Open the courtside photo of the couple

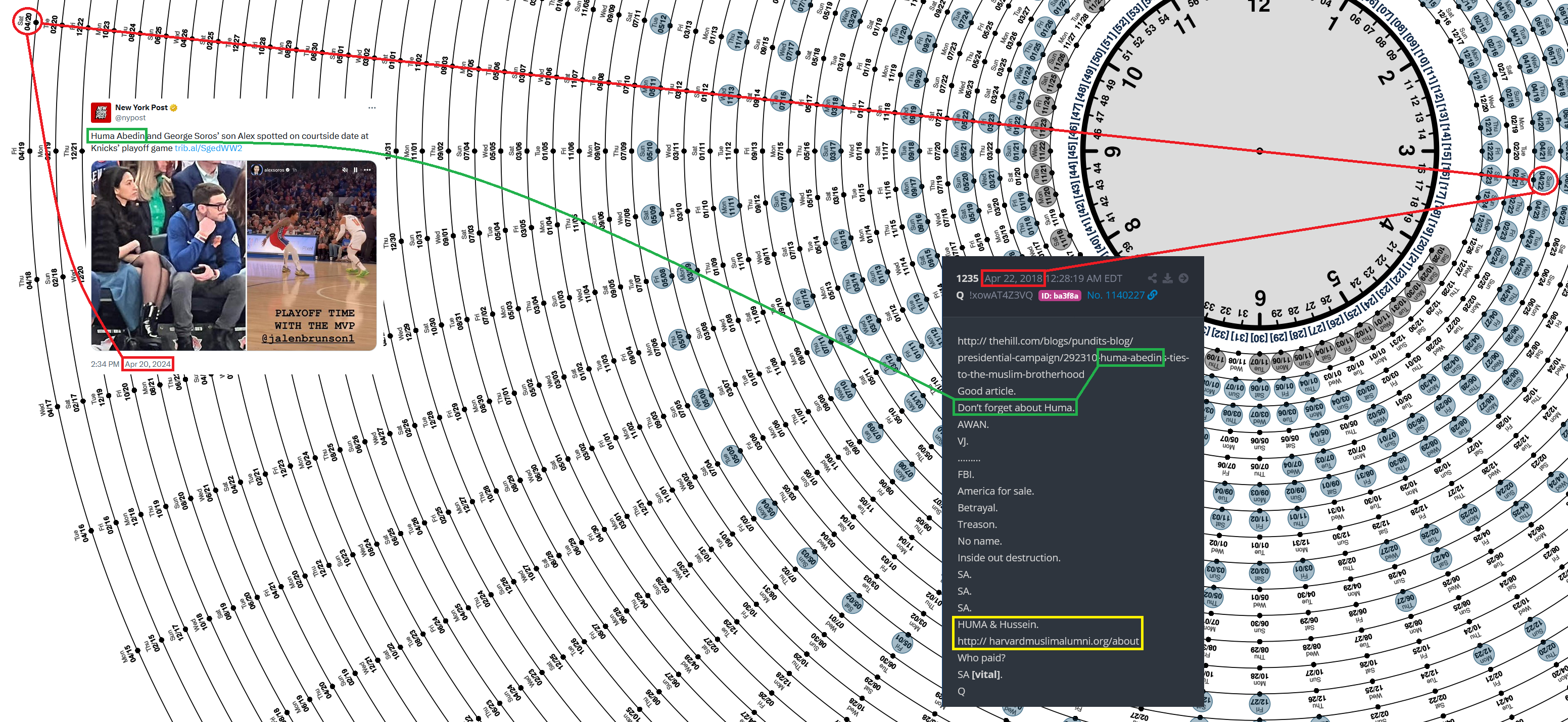point(169,256)
